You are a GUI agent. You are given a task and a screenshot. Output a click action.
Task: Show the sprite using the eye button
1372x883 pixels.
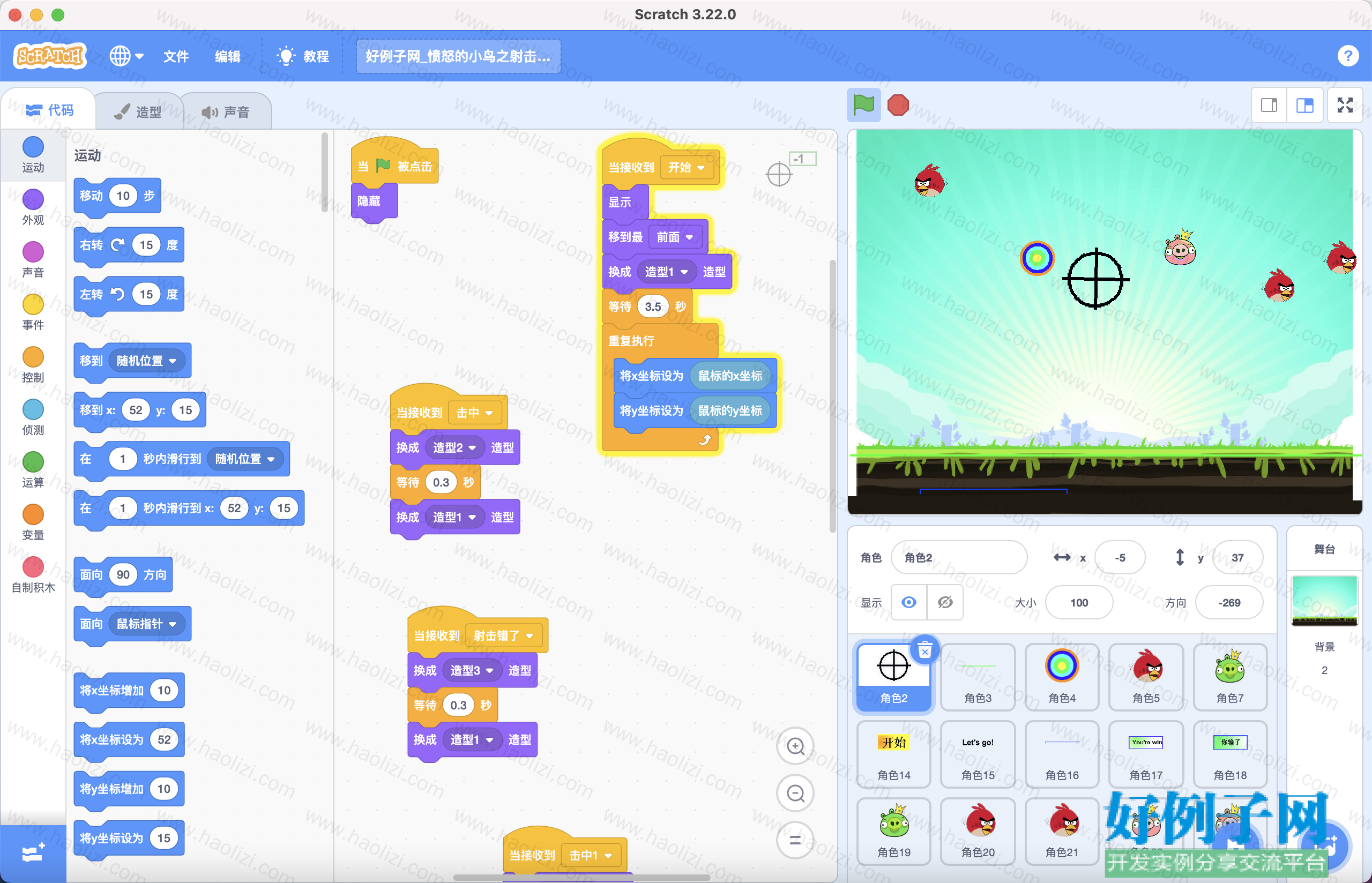909,603
